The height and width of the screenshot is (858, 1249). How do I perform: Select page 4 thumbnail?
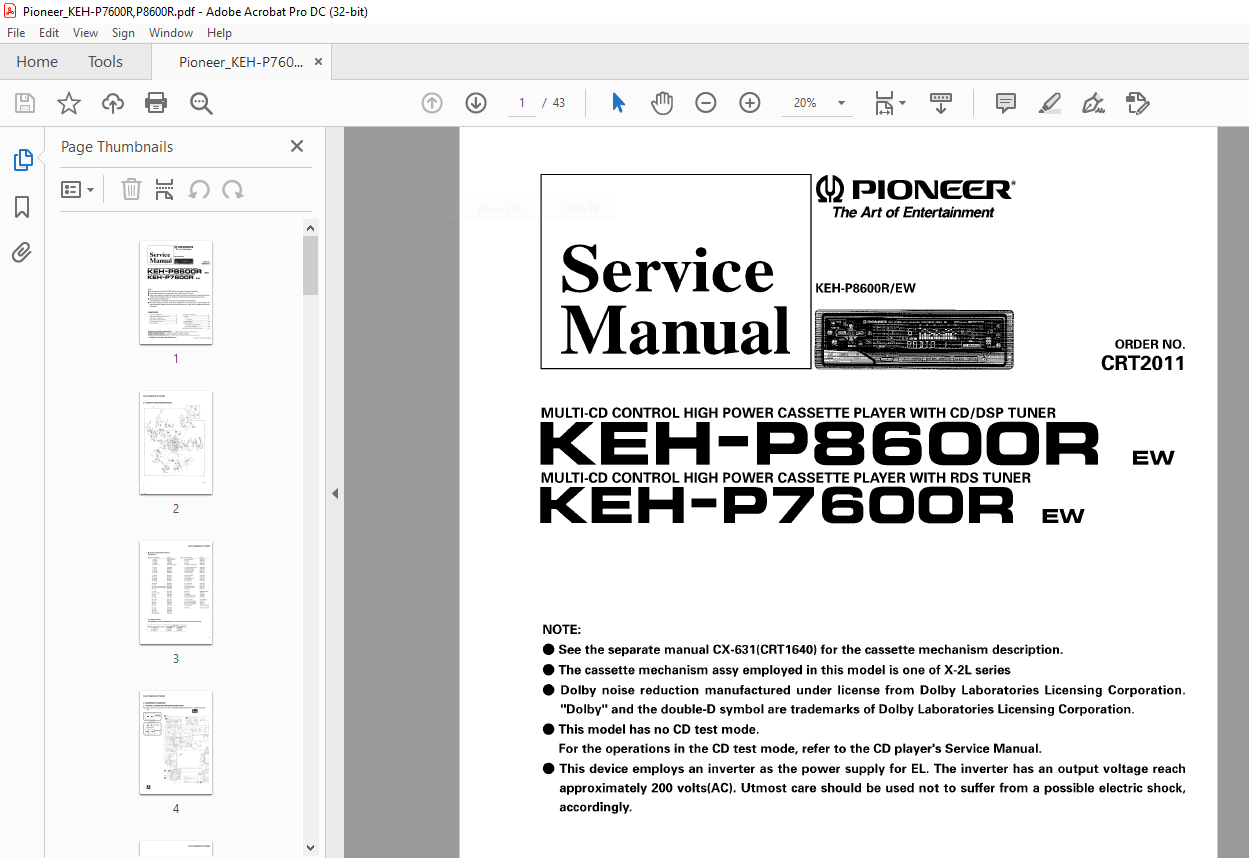pyautogui.click(x=176, y=743)
